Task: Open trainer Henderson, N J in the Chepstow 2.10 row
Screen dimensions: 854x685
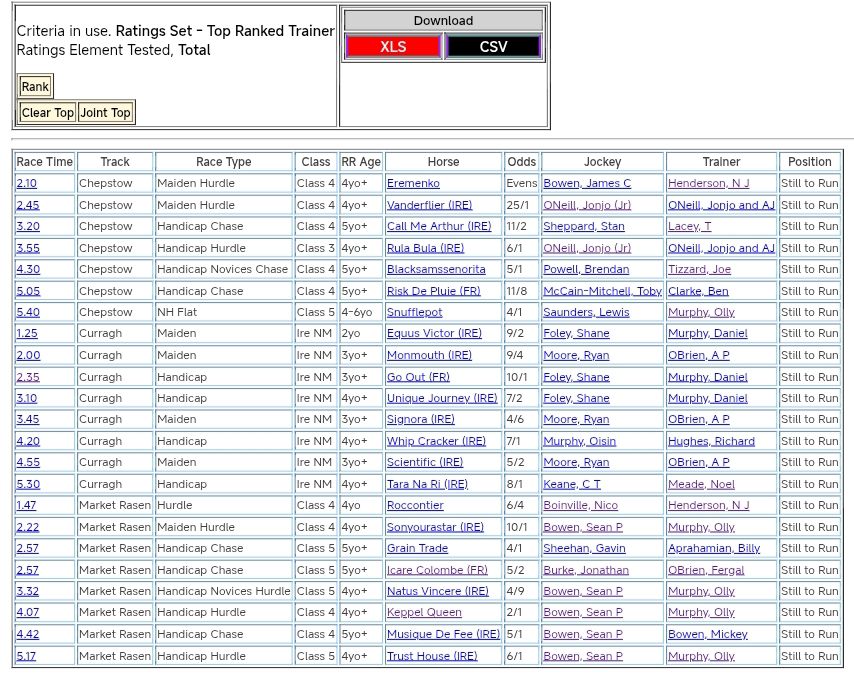Action: click(x=708, y=184)
